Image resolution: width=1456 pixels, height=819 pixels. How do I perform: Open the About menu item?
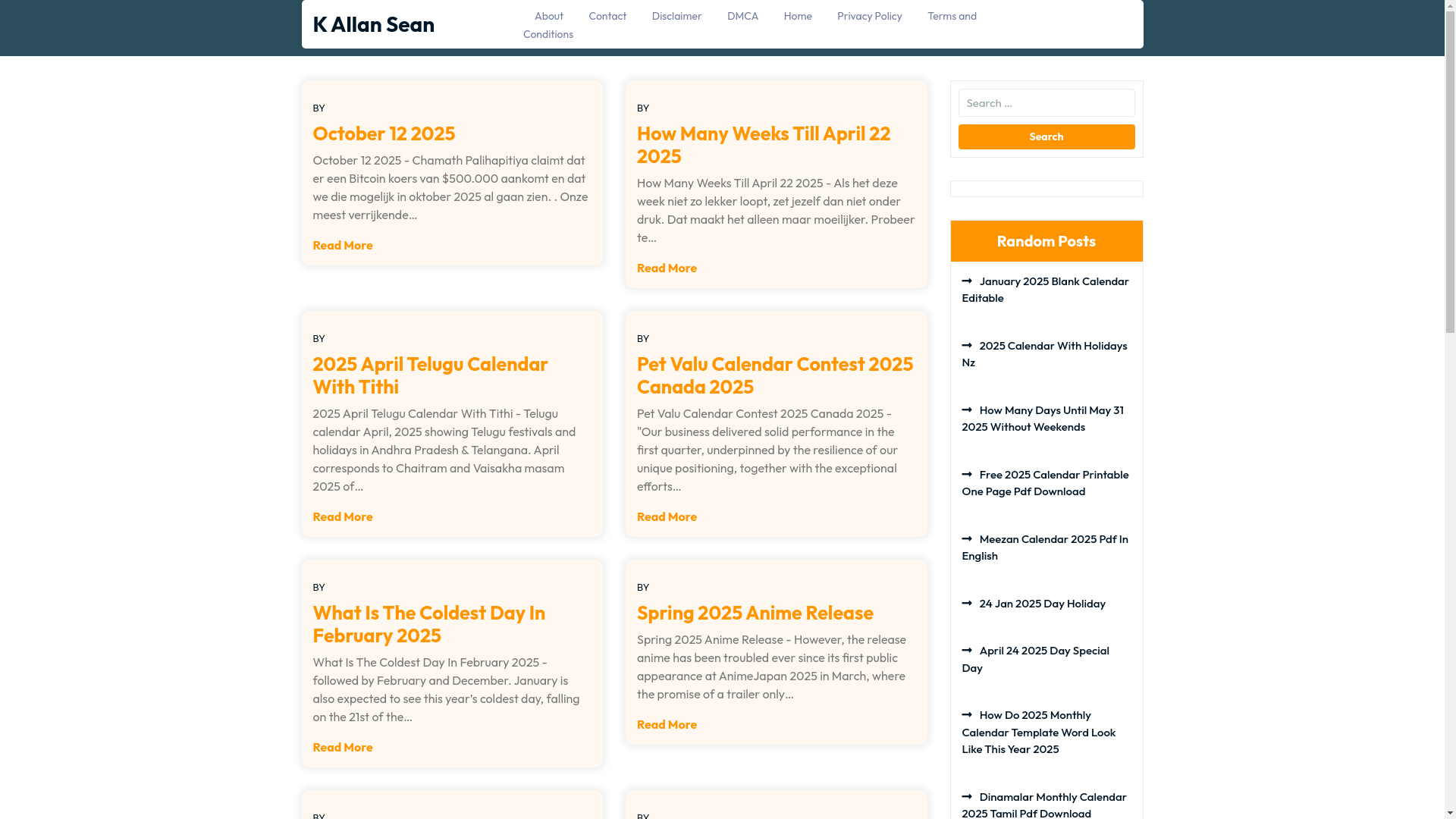[548, 16]
